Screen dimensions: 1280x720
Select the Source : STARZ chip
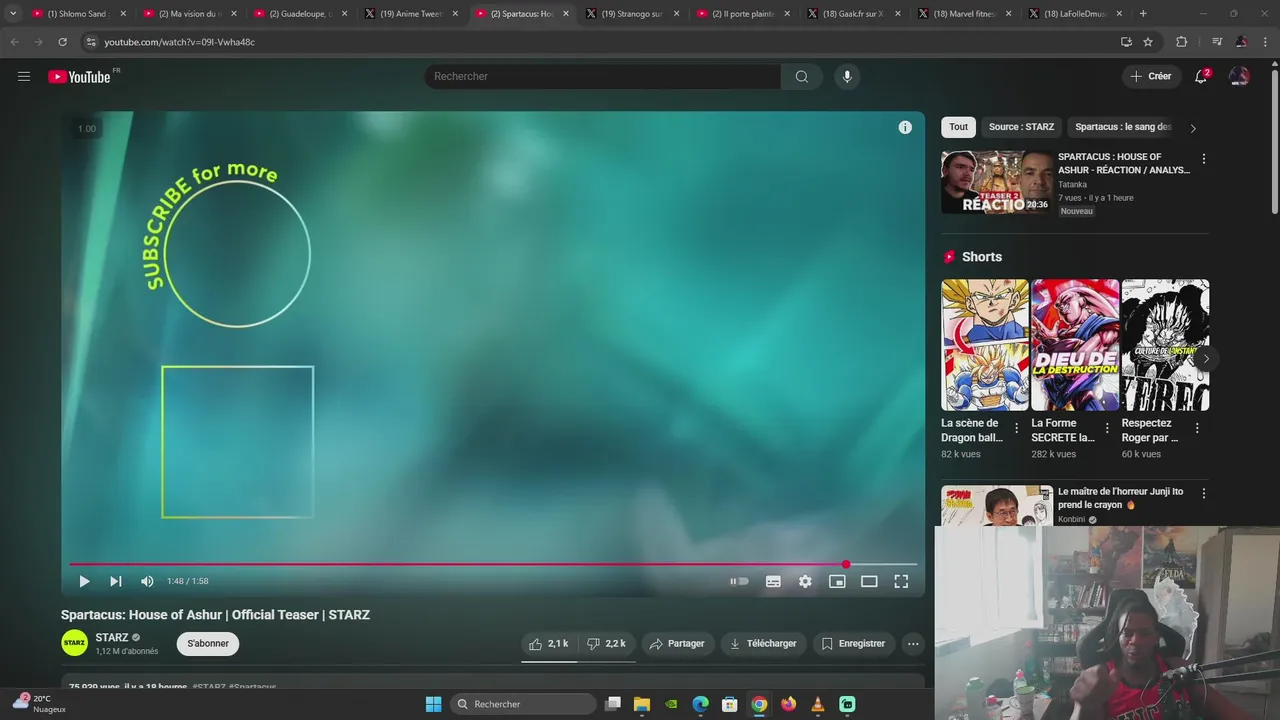click(1021, 127)
